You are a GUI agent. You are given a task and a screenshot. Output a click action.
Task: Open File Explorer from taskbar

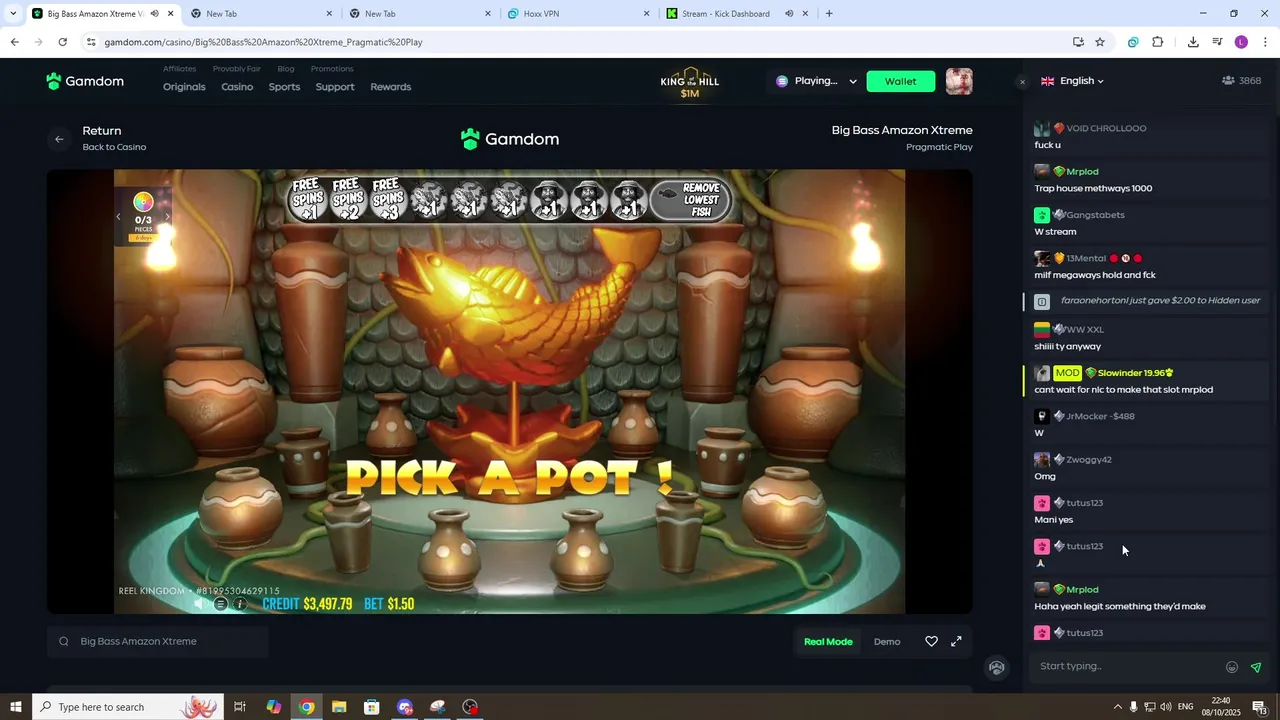point(339,707)
